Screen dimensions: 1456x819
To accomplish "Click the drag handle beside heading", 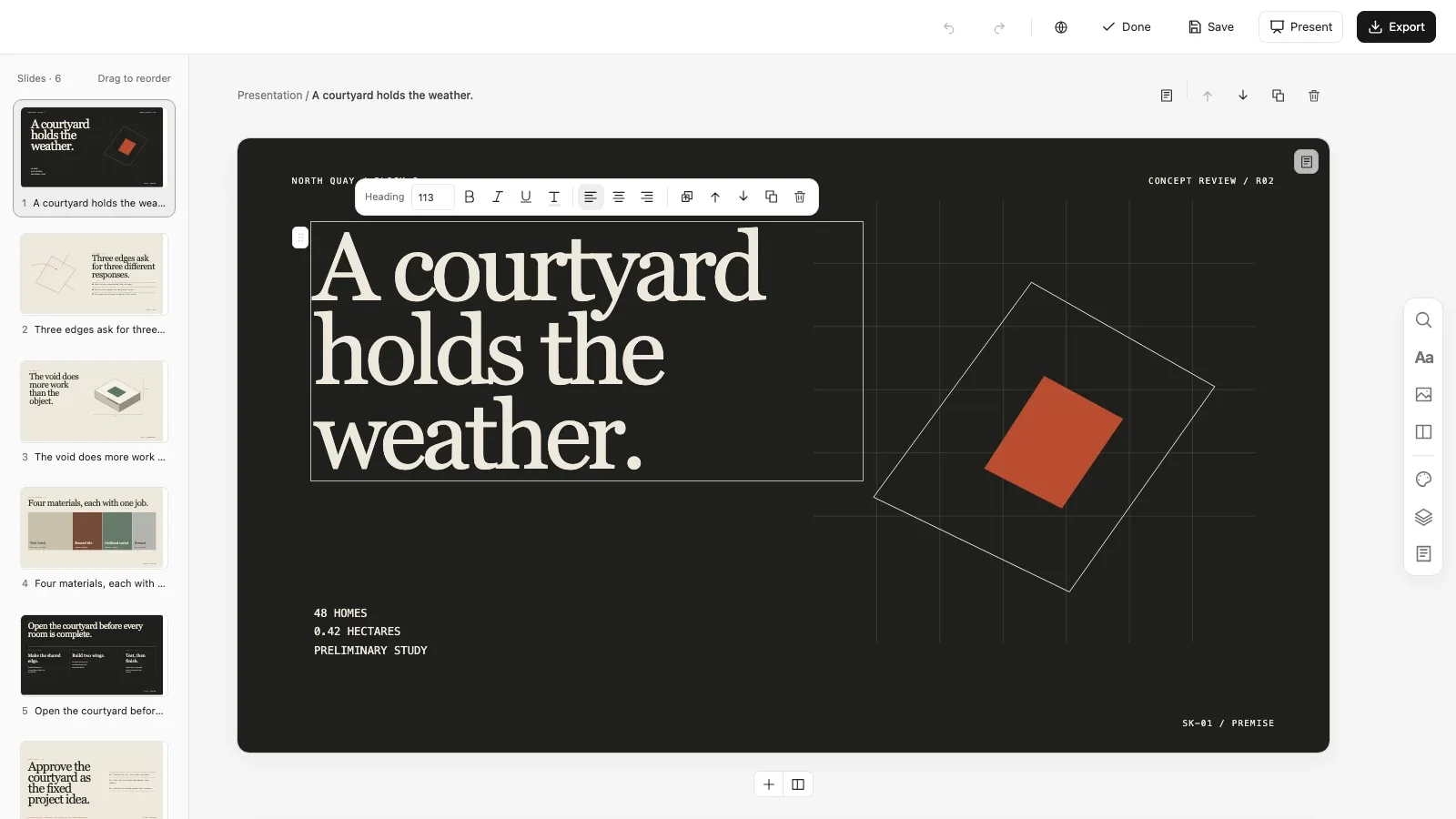I will pos(300,238).
